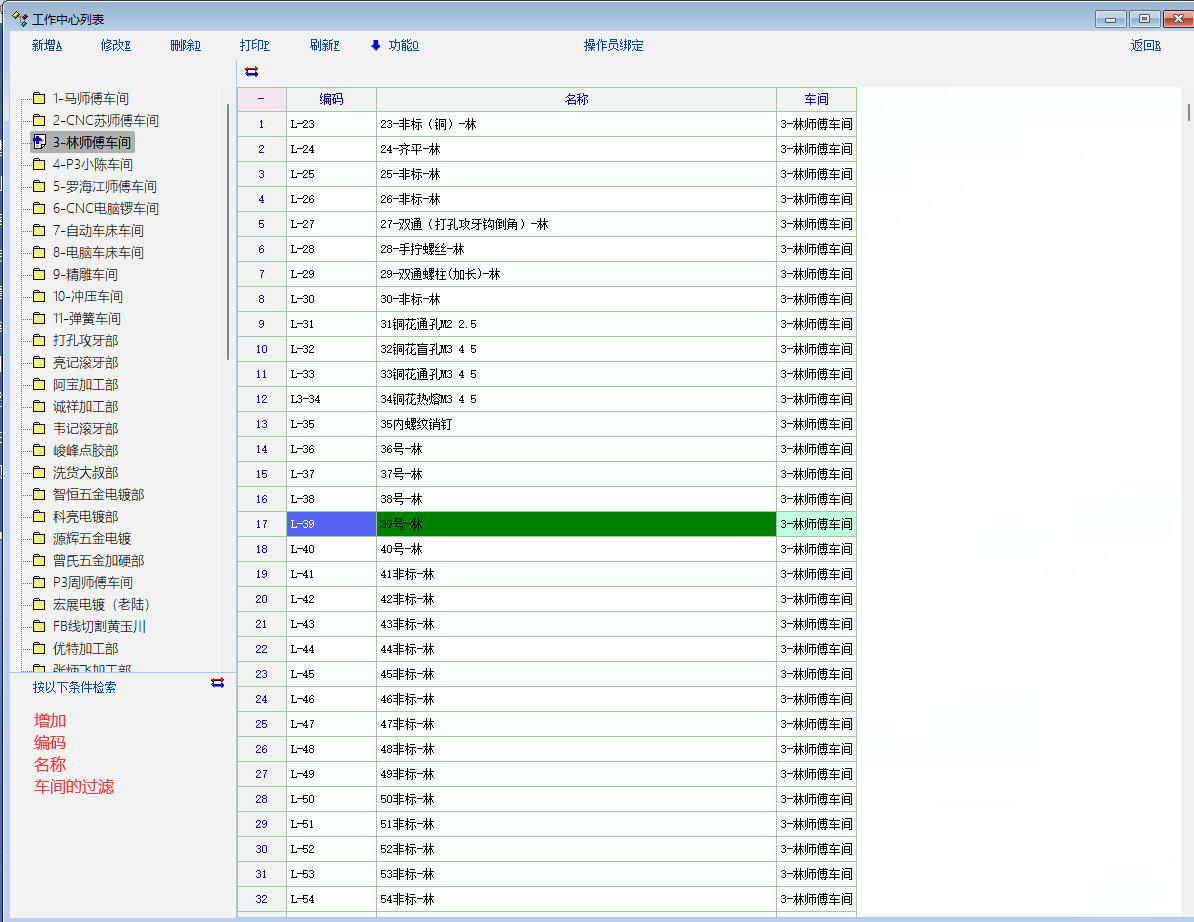Viewport: 1194px width, 922px height.
Task: Click the folder icon for 1-马师傅车间
Action: [x=39, y=99]
